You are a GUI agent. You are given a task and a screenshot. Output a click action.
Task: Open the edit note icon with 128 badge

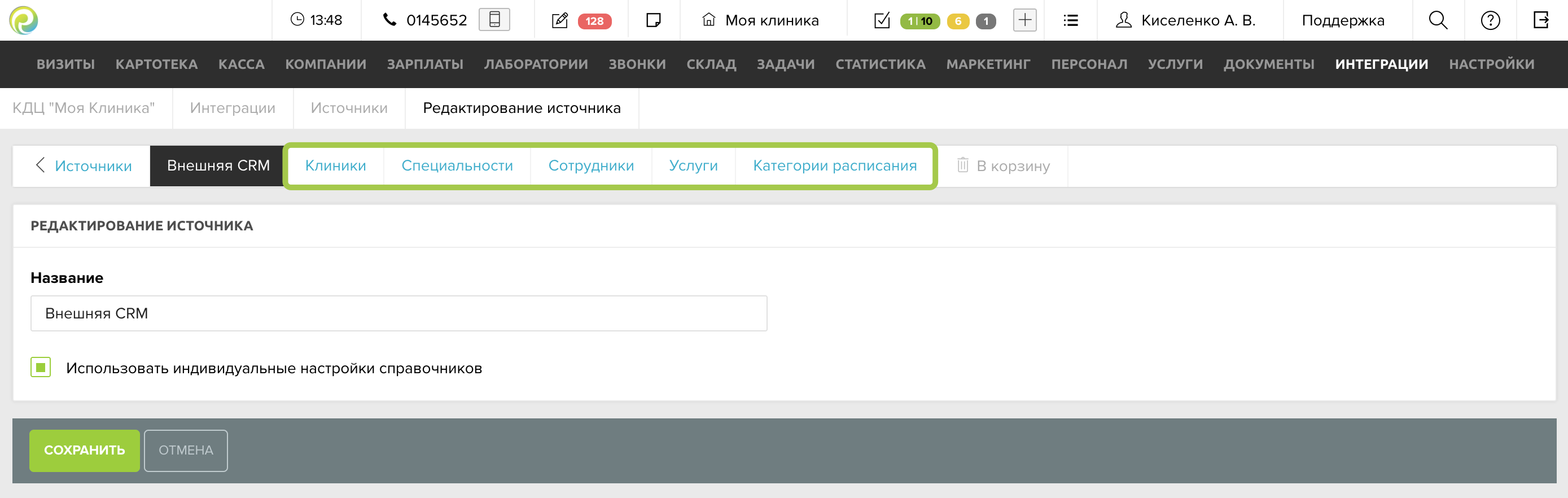click(560, 20)
